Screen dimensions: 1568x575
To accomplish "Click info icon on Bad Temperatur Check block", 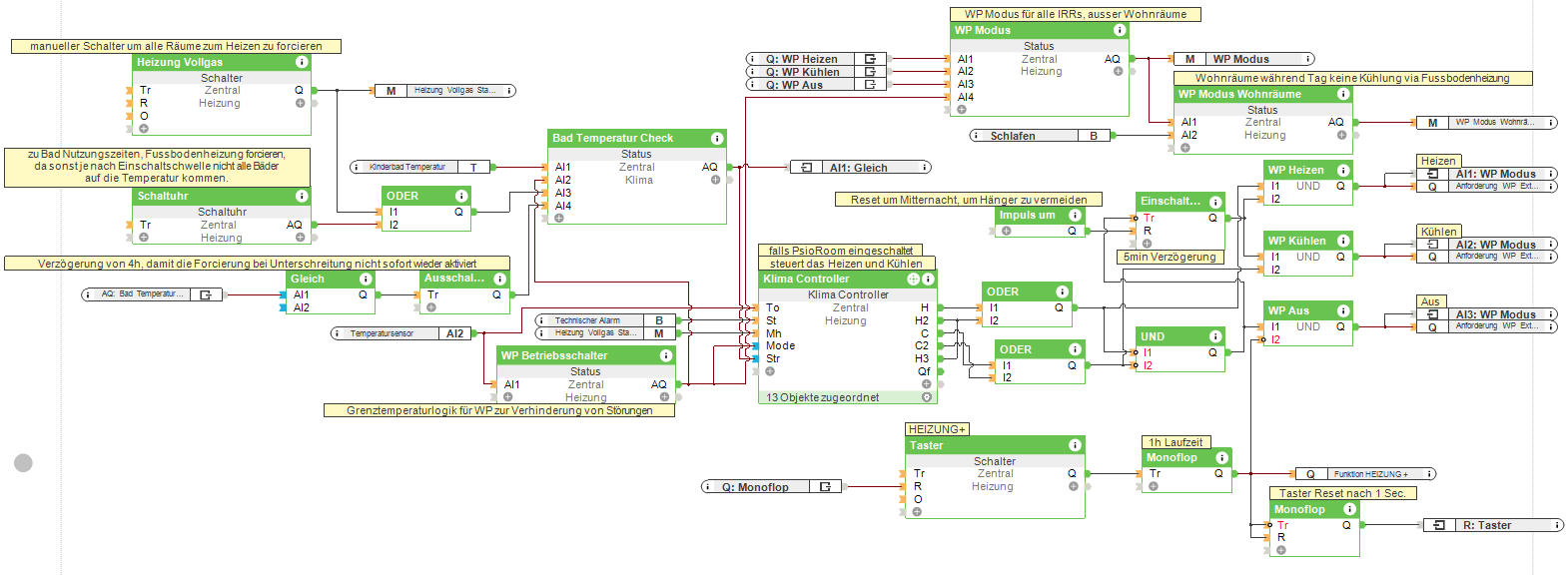I will click(716, 138).
